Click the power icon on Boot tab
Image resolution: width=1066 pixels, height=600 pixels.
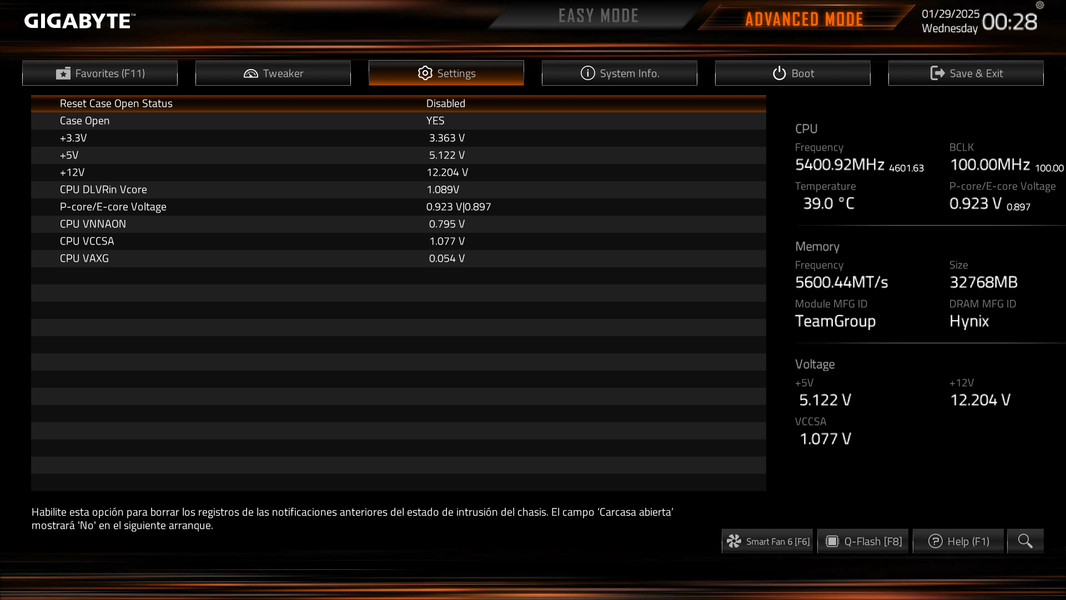779,73
